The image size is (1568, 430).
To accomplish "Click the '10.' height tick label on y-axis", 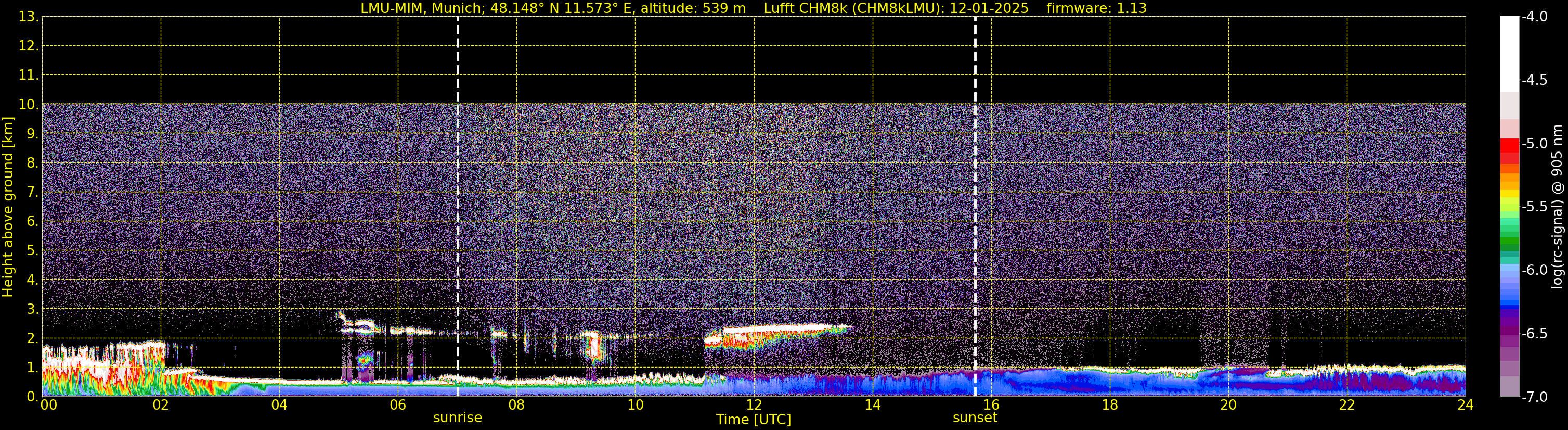I will (29, 105).
